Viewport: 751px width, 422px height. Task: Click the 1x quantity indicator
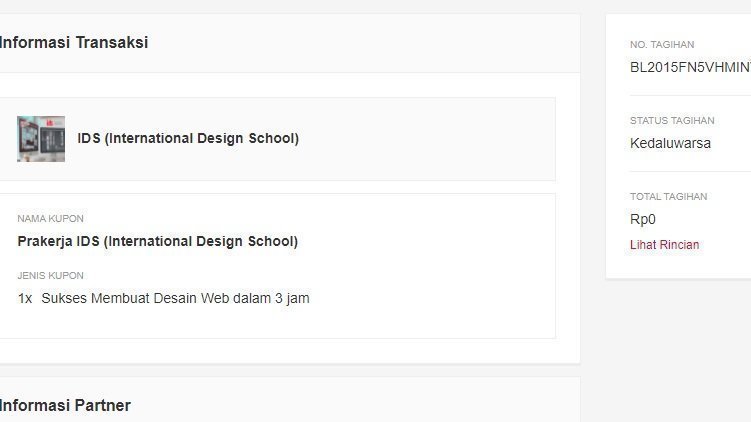tap(25, 298)
